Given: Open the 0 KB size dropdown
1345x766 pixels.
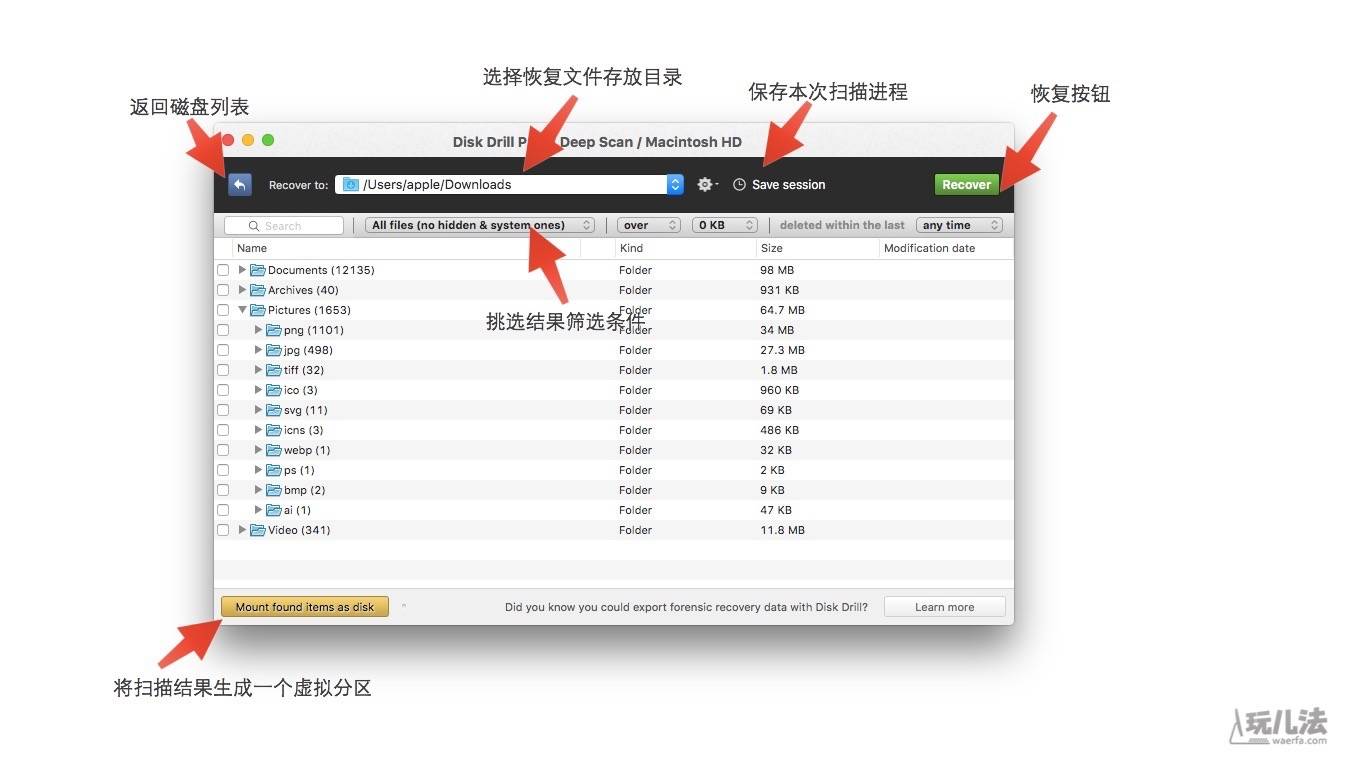Looking at the screenshot, I should click(725, 225).
